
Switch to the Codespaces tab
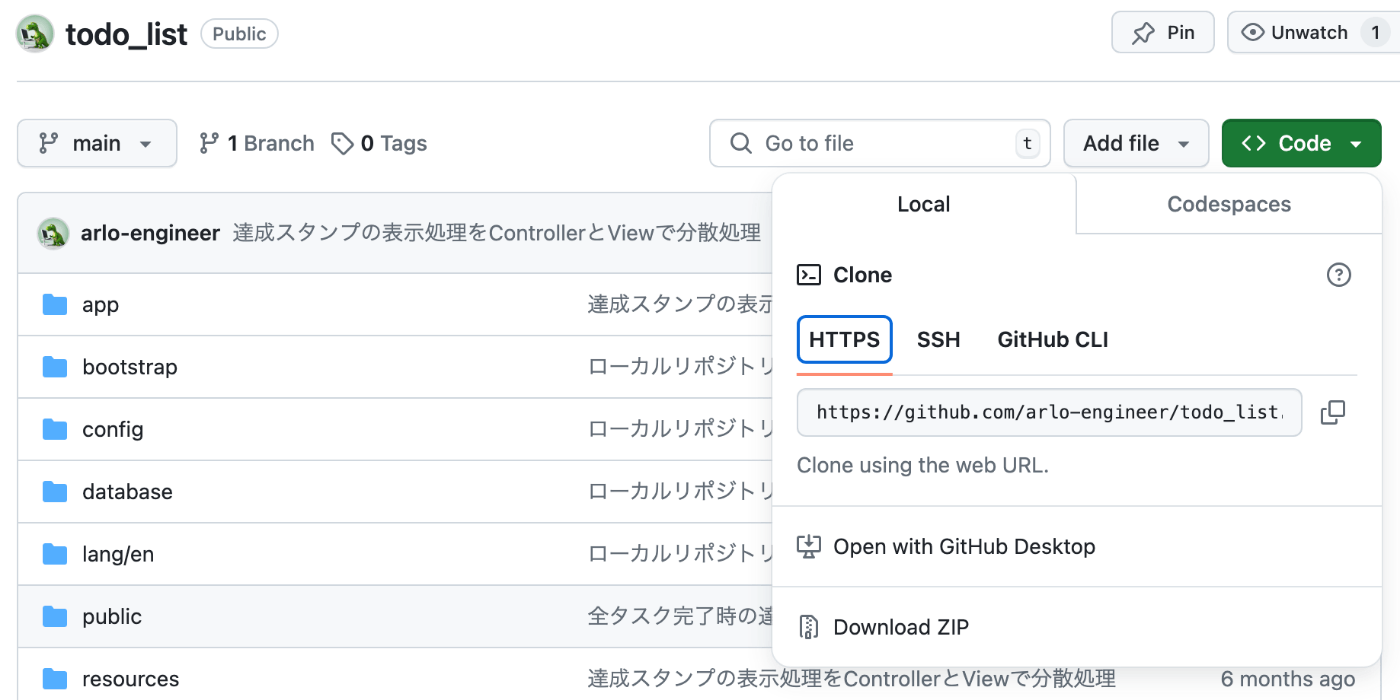point(1229,204)
